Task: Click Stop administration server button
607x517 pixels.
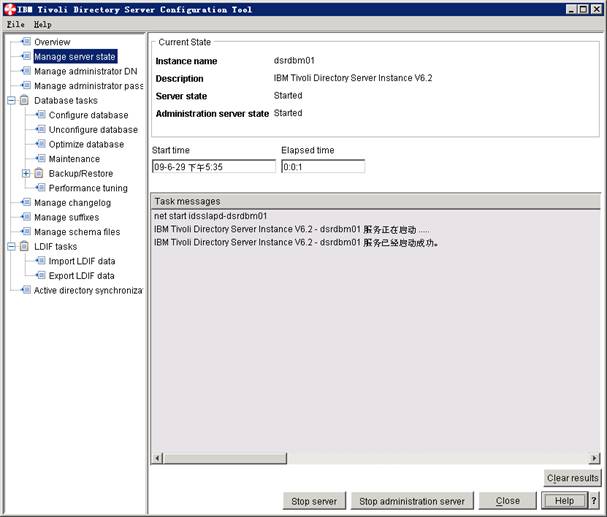Action: [x=412, y=501]
